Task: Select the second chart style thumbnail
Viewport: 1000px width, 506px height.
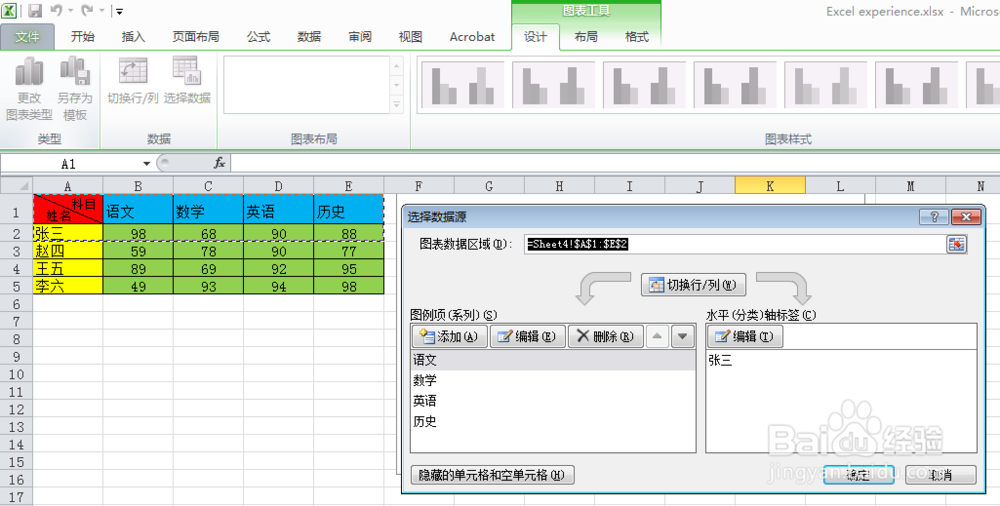Action: click(x=554, y=85)
